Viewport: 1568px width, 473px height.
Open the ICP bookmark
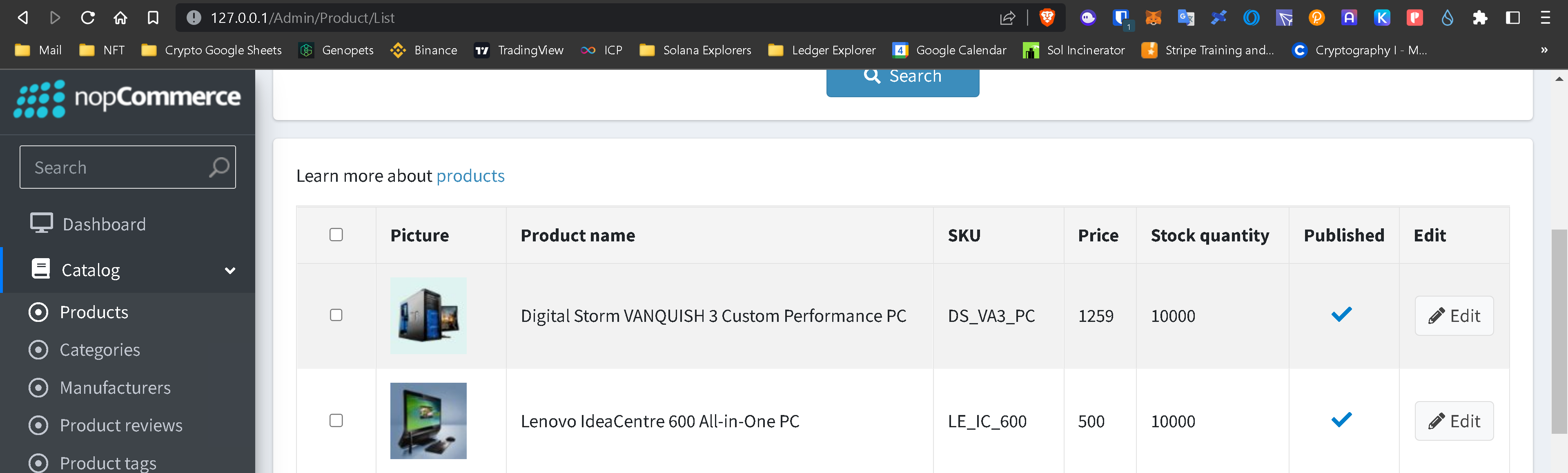[601, 50]
